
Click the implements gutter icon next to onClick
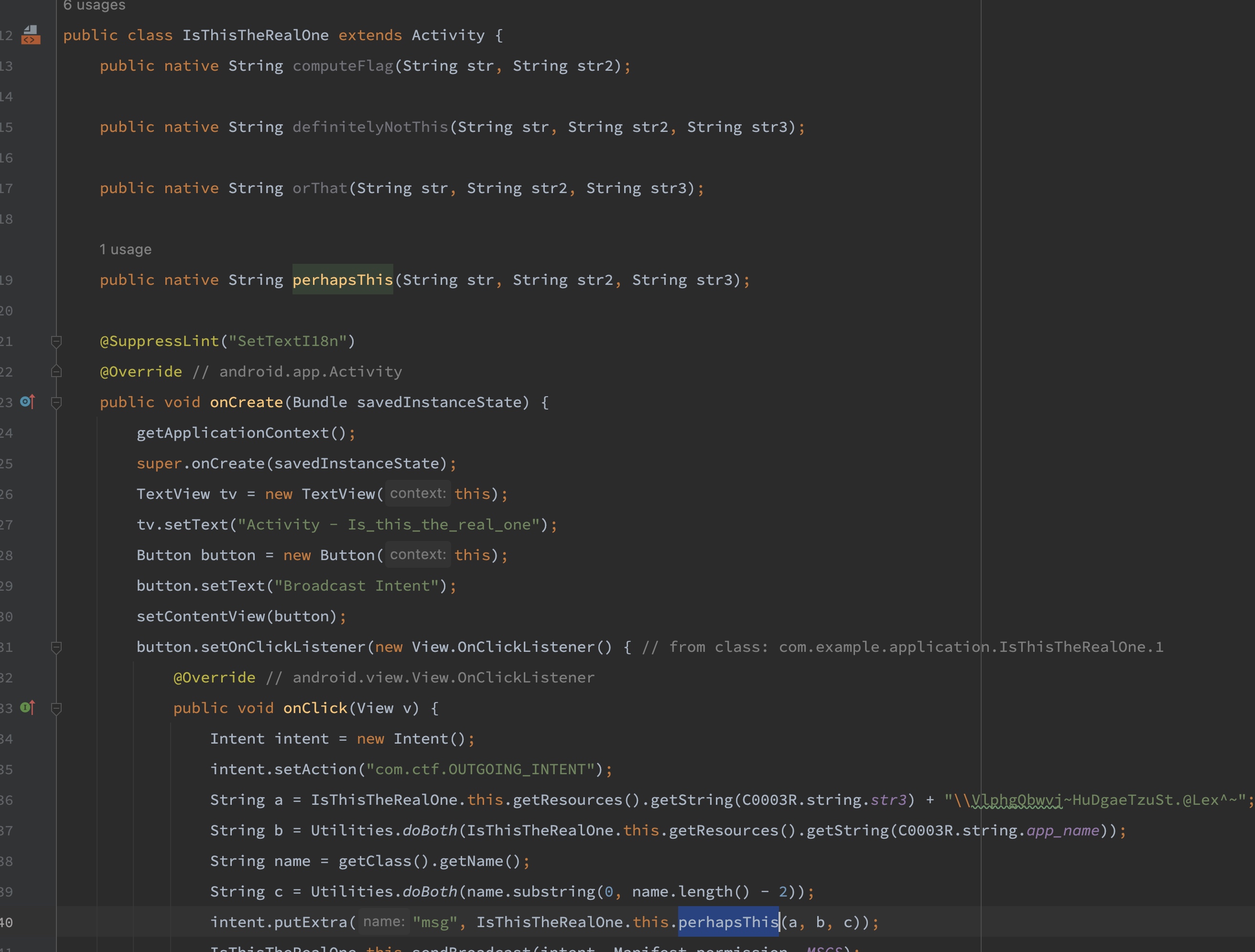pyautogui.click(x=27, y=707)
